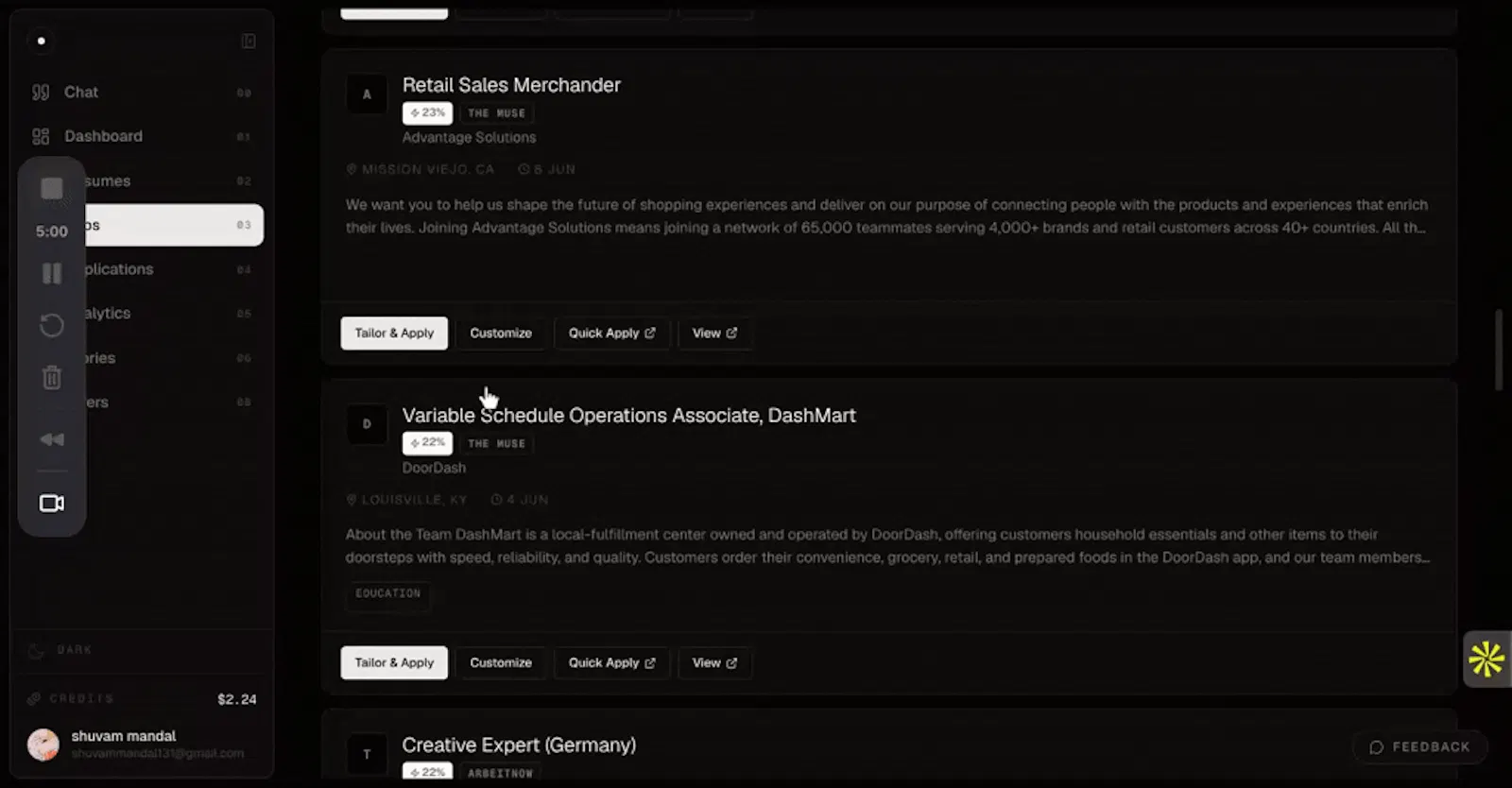Delete the recording with the trash icon

(52, 377)
